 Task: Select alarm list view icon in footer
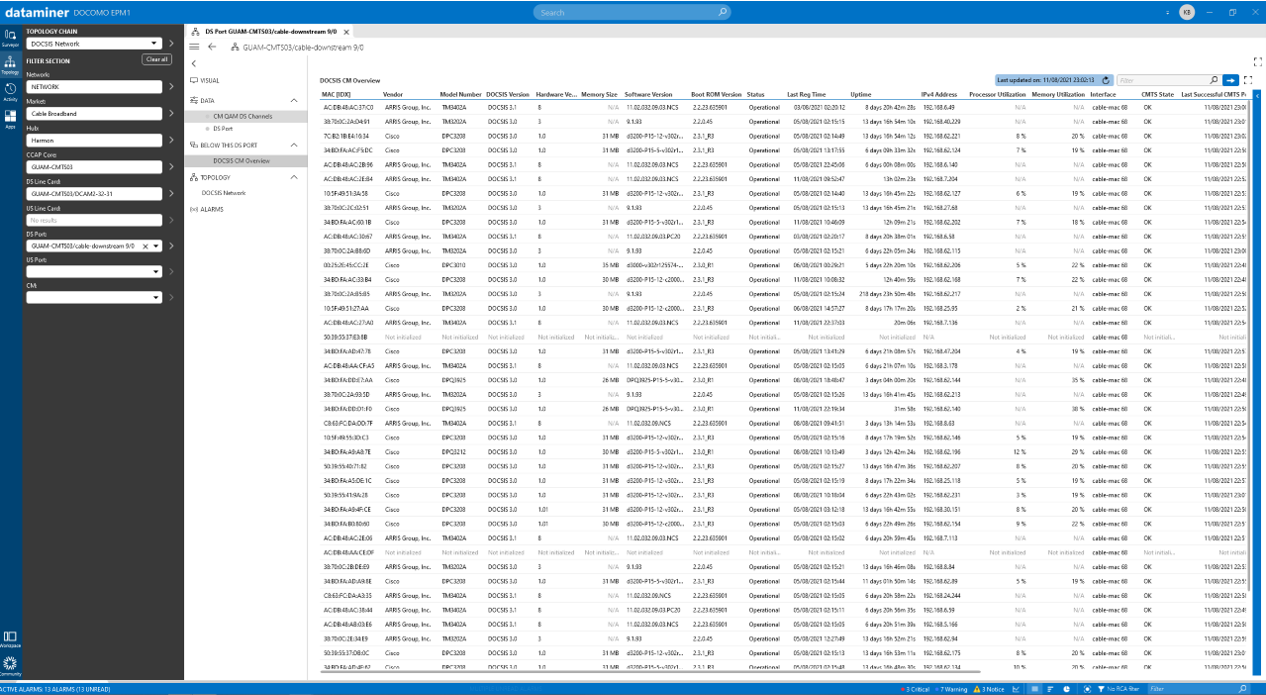click(x=1035, y=689)
